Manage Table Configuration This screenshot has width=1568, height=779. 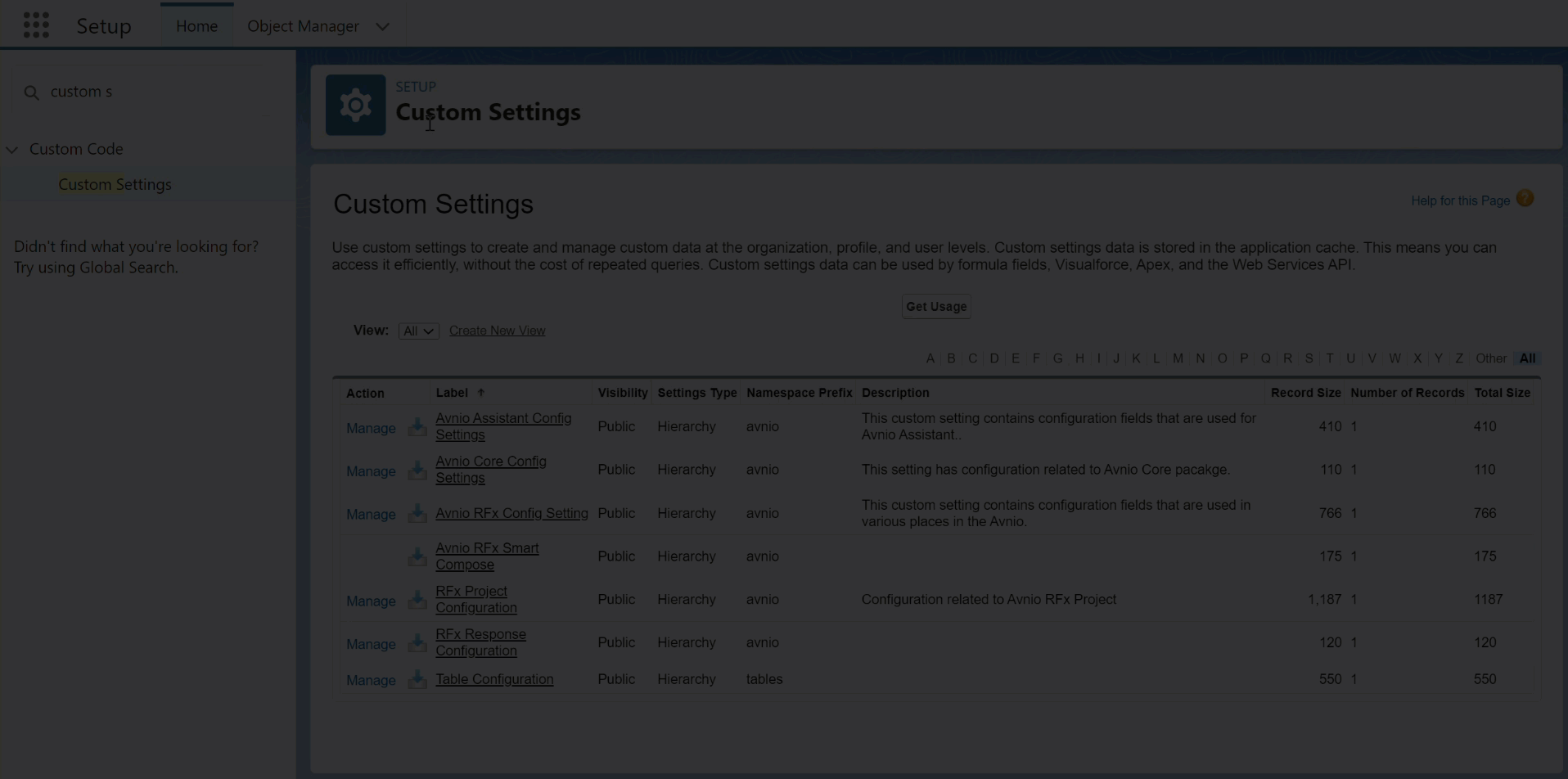pos(371,681)
